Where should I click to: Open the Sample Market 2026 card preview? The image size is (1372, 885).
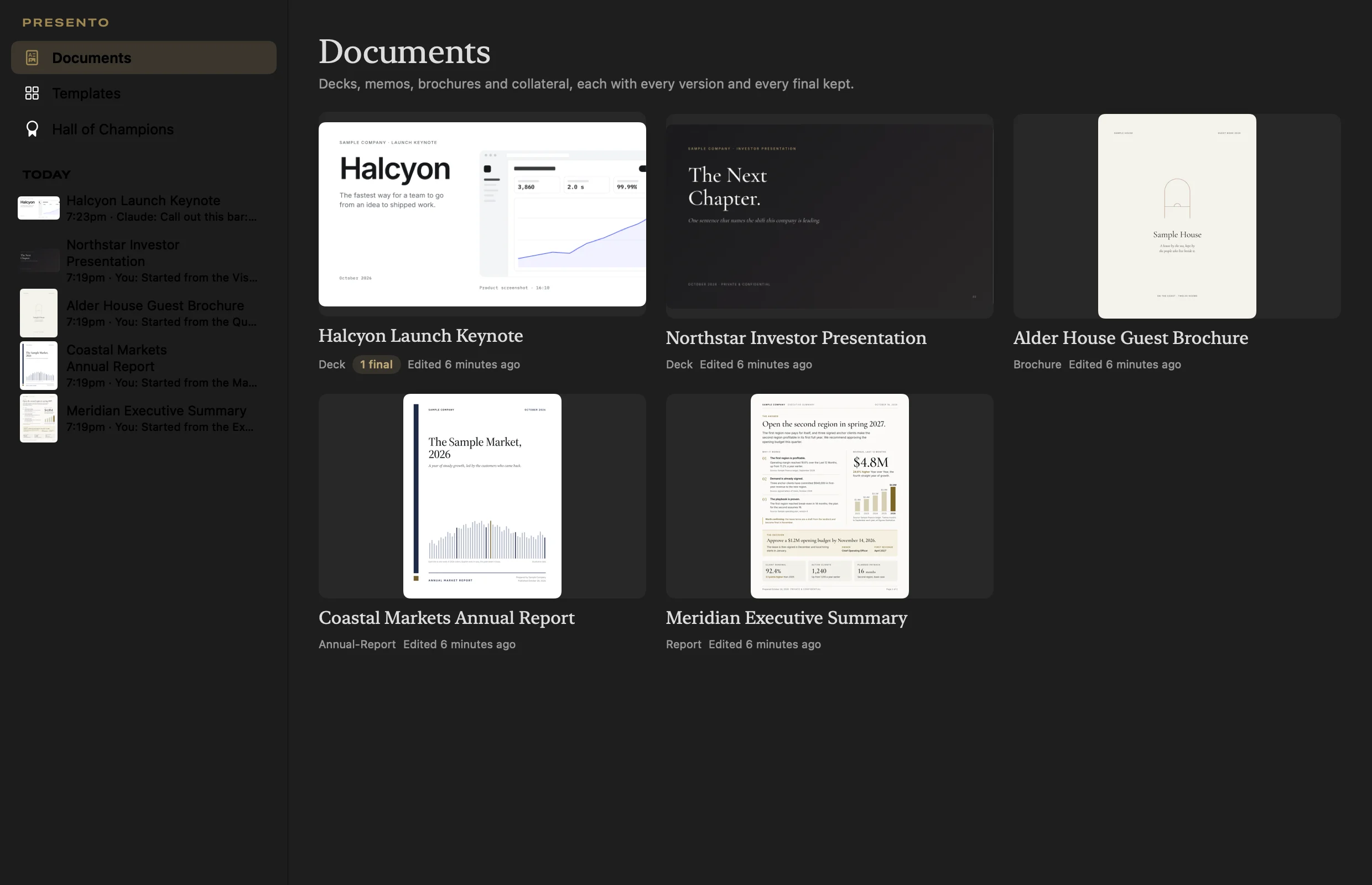click(x=482, y=496)
